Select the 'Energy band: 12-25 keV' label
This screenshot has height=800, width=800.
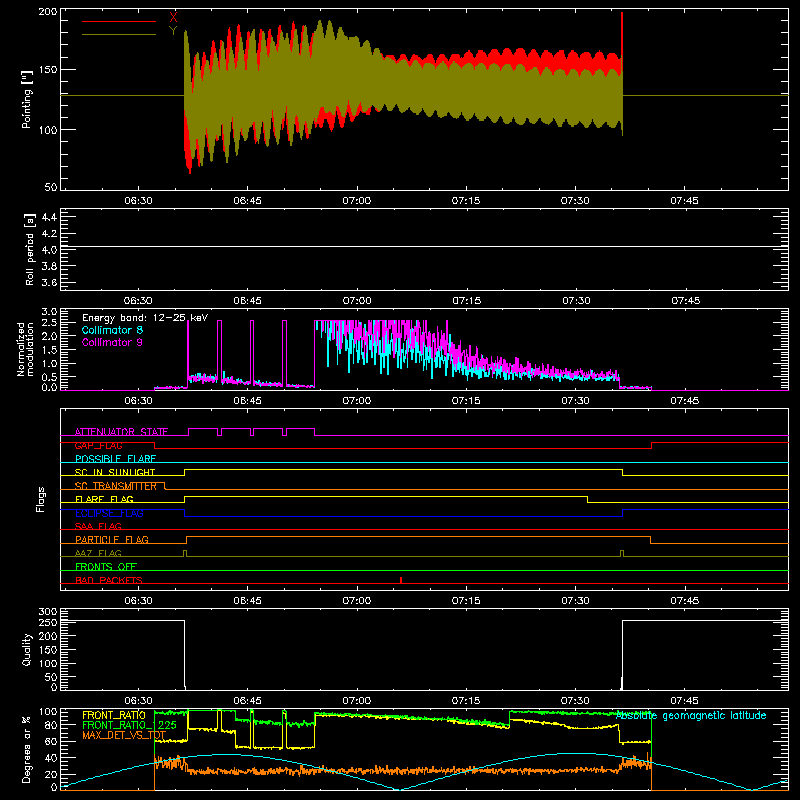(145, 318)
